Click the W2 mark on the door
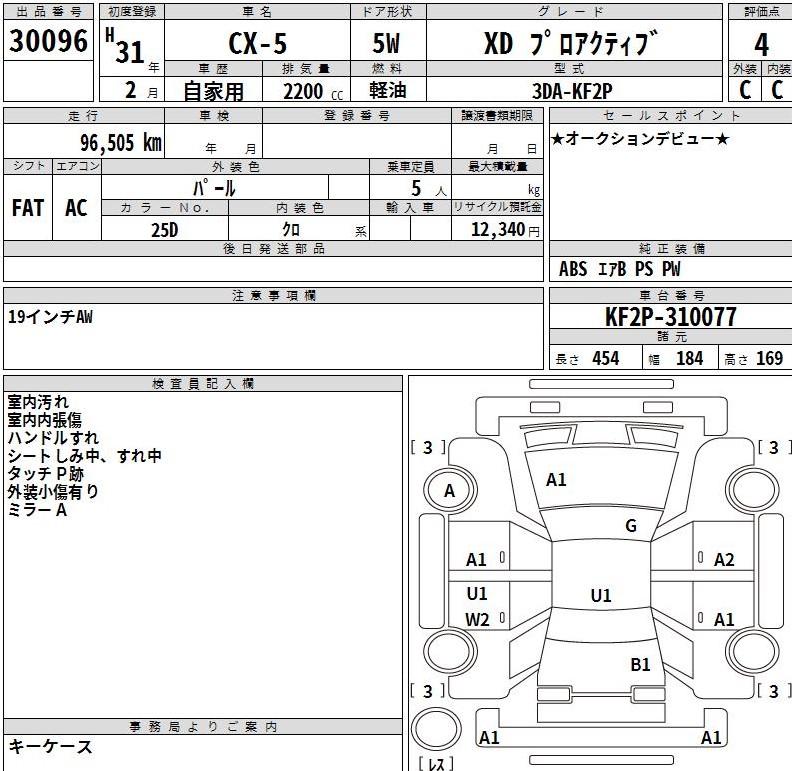This screenshot has width=792, height=771. coord(477,619)
